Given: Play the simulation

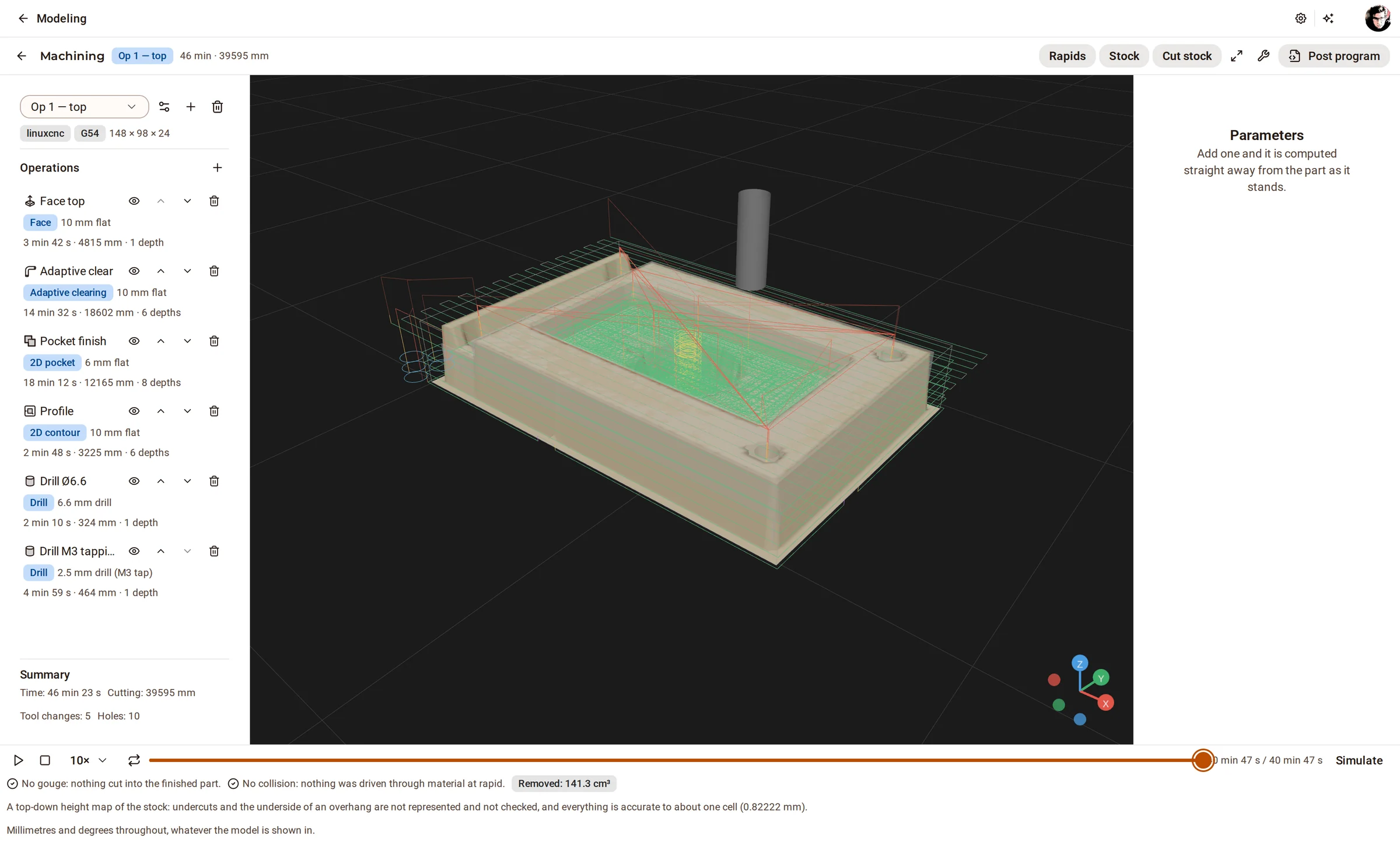Looking at the screenshot, I should tap(18, 760).
